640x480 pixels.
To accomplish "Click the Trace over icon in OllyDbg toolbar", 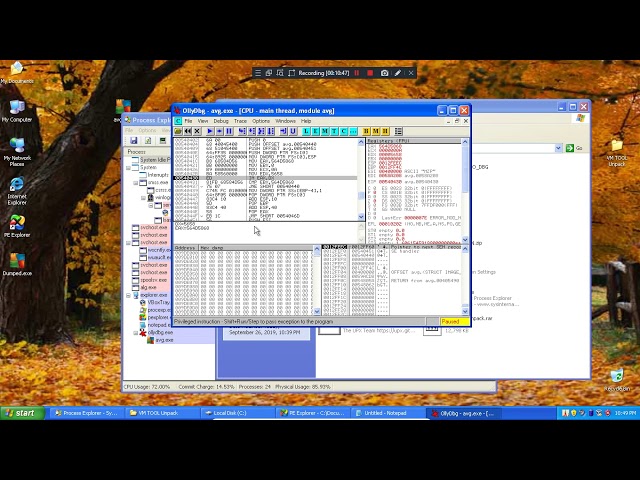I will (271, 131).
